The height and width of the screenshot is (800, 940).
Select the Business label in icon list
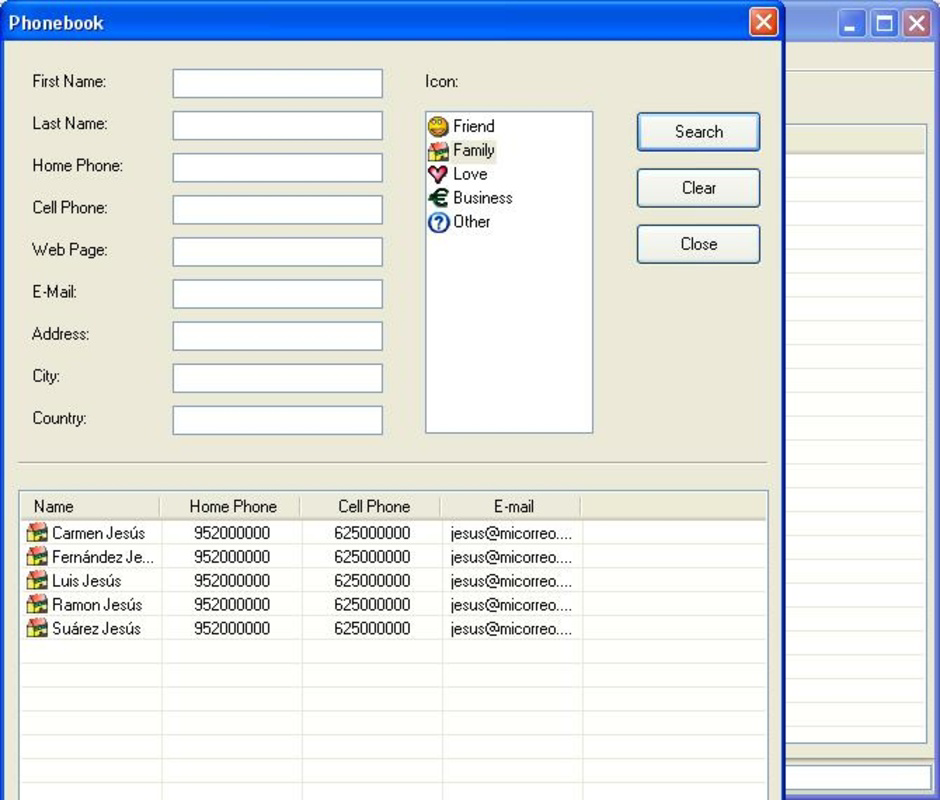[483, 198]
